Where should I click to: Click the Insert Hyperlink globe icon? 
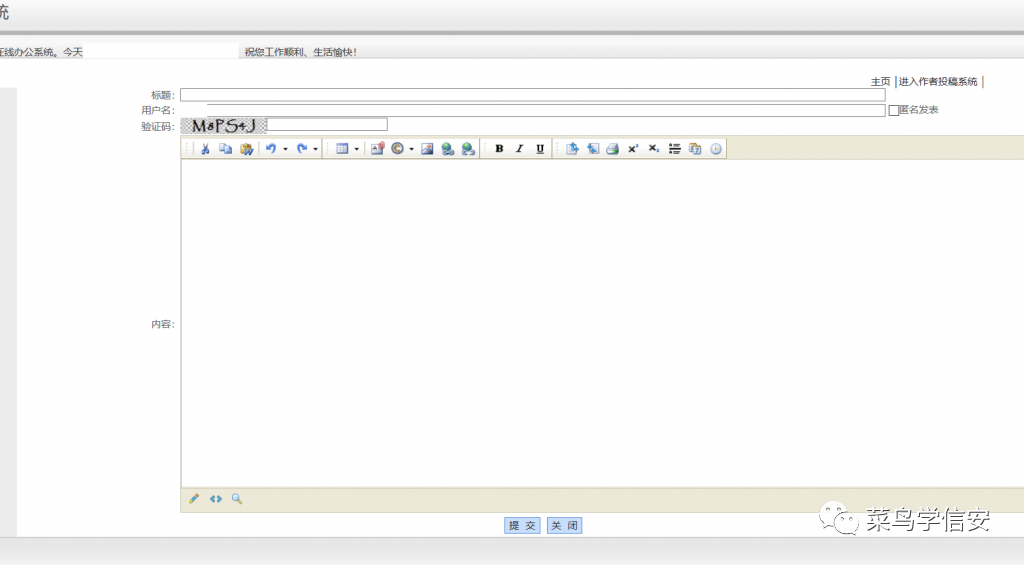[x=447, y=149]
